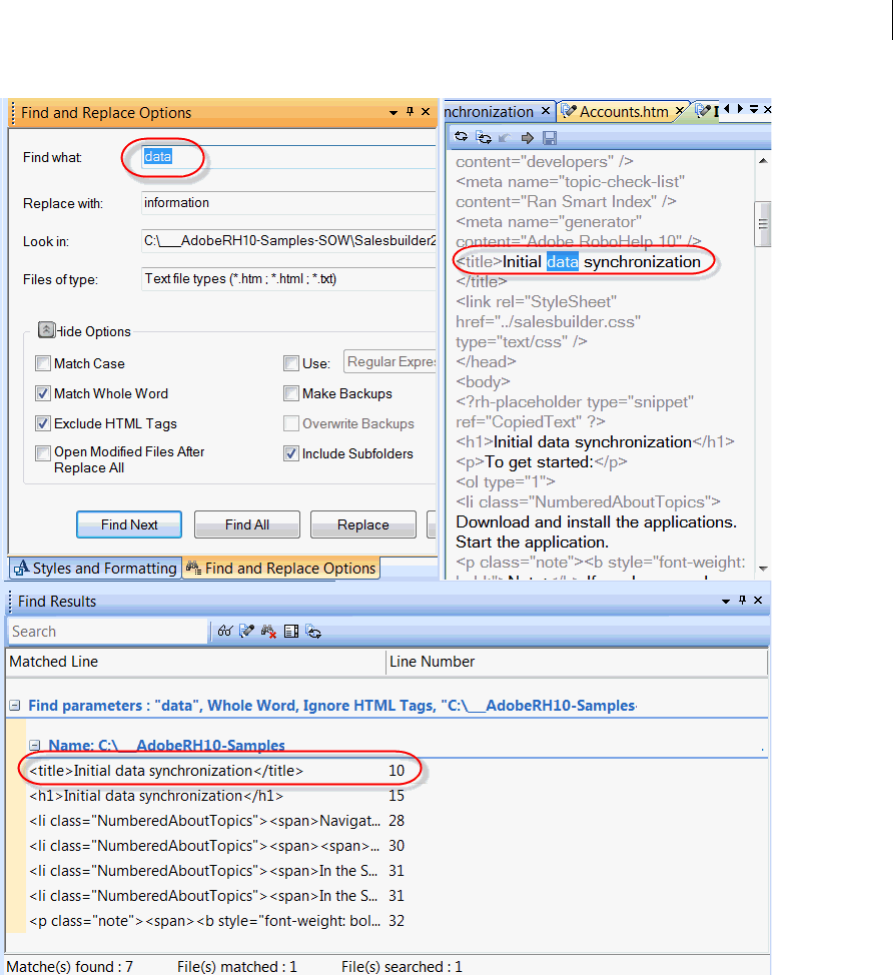Viewport: 893px width, 975px height.
Task: Click the refresh icon in editor toolbar
Action: pyautogui.click(x=461, y=137)
